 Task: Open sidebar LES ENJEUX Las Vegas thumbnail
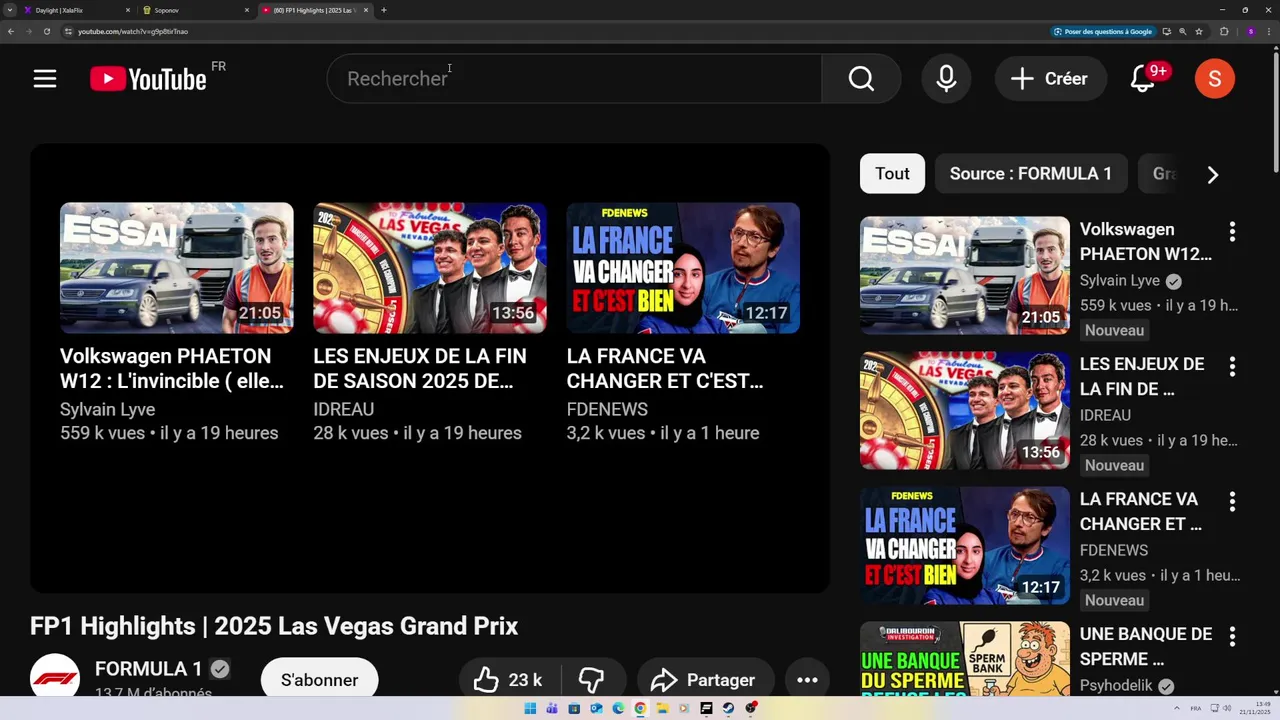click(x=965, y=411)
